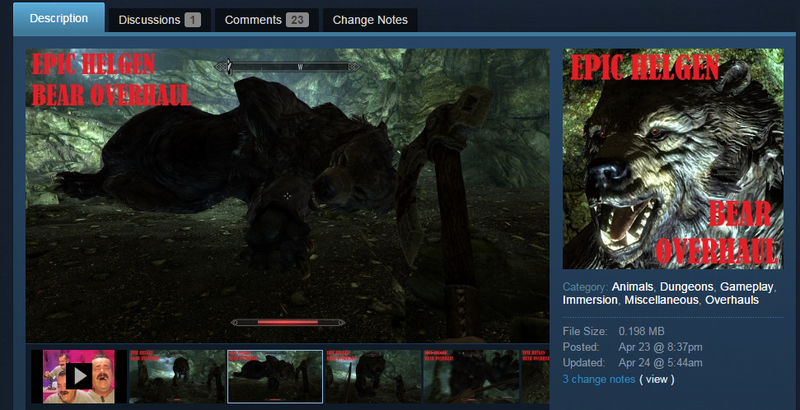Click the Updated: label
800x410 pixels.
(x=584, y=363)
